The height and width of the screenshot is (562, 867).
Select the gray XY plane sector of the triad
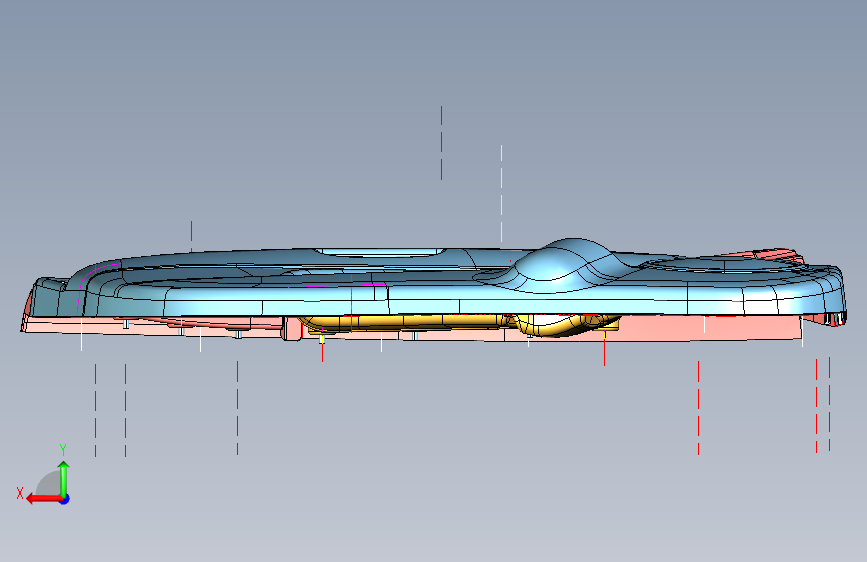click(x=49, y=485)
